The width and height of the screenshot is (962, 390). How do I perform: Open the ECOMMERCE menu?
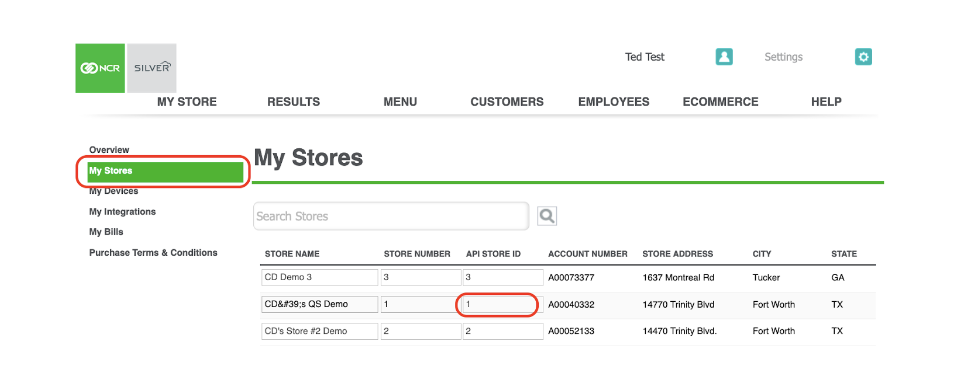click(x=720, y=102)
